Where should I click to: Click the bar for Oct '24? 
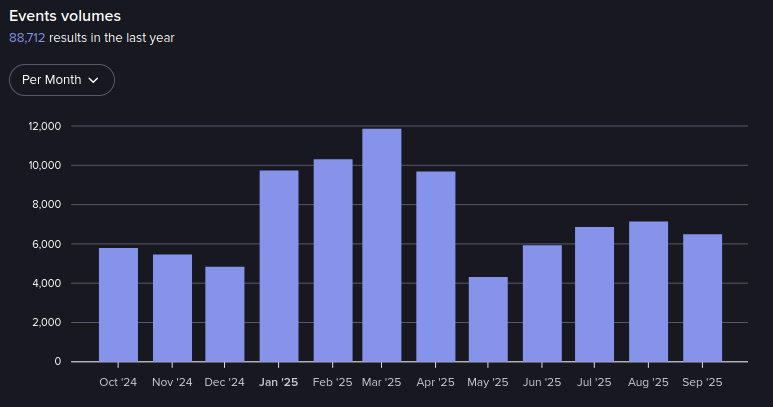(118, 304)
